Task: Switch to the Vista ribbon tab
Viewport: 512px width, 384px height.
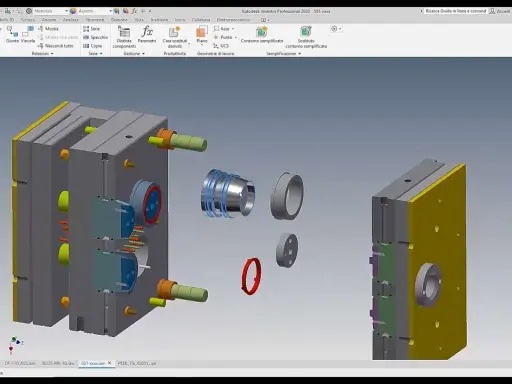Action: (139, 20)
